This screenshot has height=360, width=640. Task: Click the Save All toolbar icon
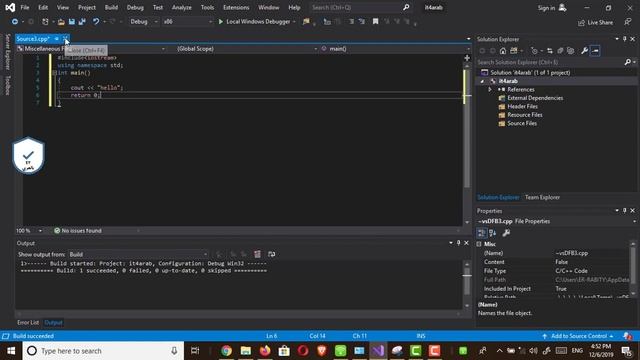[82, 22]
